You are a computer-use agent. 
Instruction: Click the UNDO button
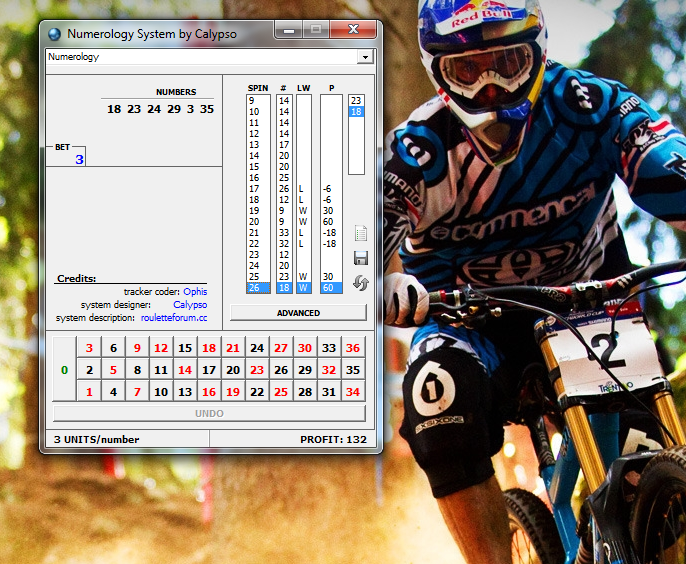[209, 413]
